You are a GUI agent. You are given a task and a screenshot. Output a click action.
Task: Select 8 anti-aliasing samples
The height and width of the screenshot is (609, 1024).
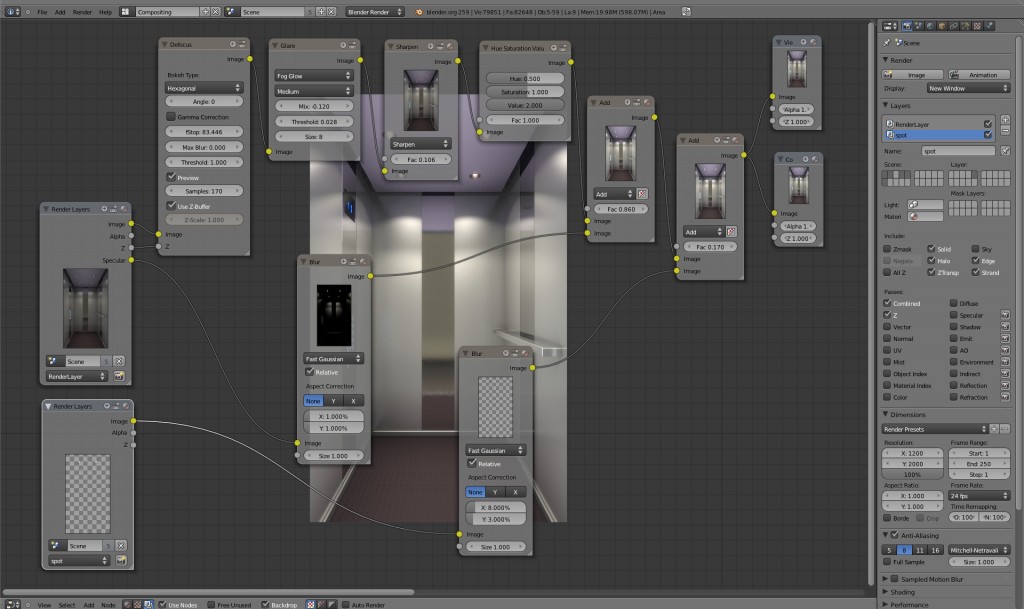pyautogui.click(x=904, y=550)
